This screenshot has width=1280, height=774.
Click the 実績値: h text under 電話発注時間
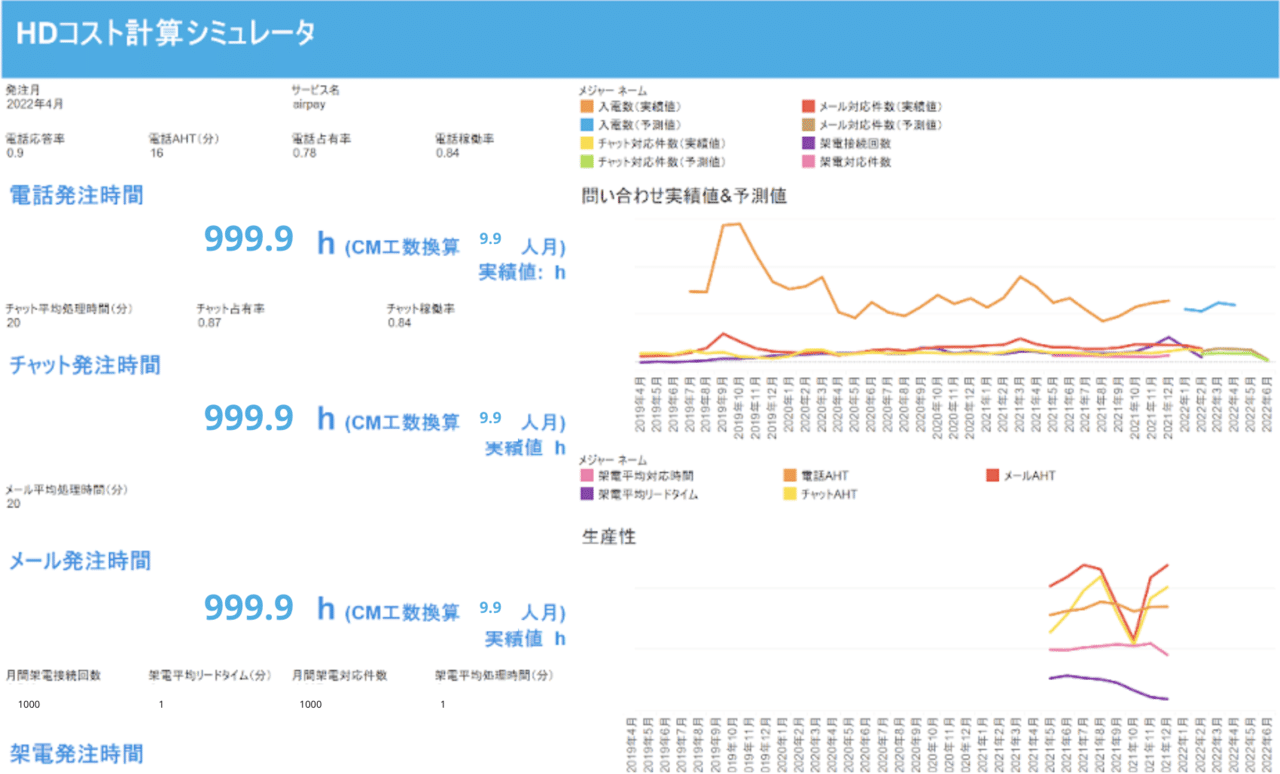522,271
